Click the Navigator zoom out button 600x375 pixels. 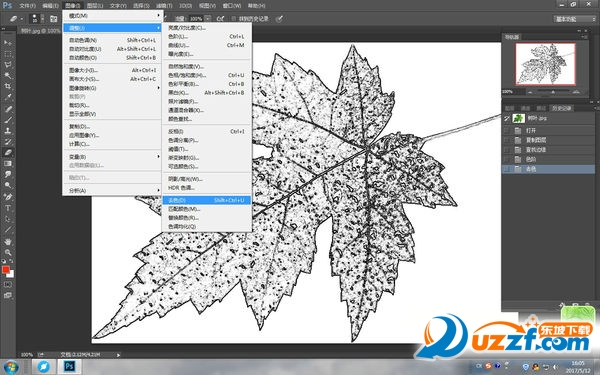530,92
